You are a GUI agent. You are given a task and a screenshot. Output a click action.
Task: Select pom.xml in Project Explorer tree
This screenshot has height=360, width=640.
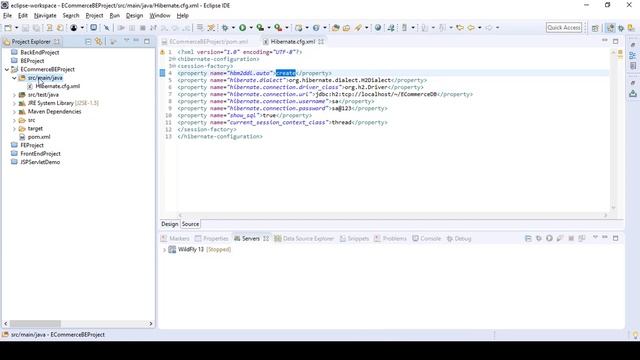pos(39,137)
